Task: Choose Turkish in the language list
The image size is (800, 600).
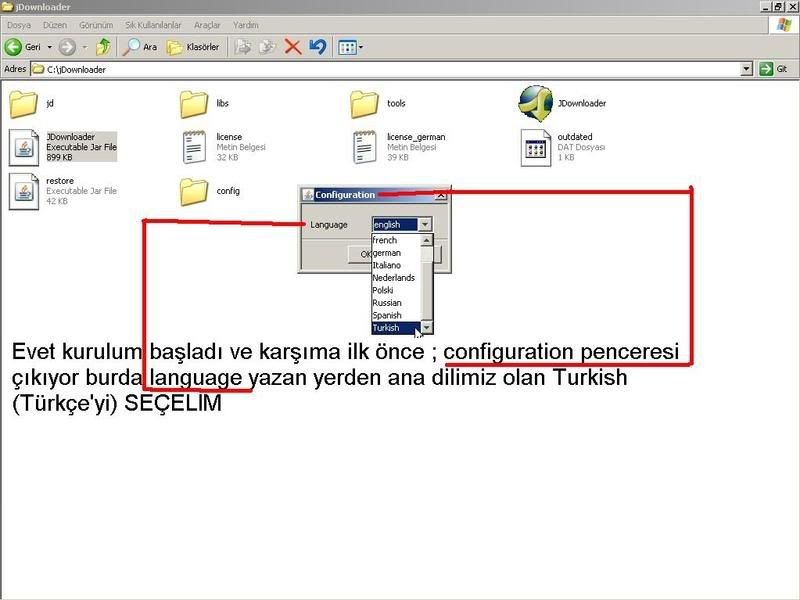Action: click(396, 328)
